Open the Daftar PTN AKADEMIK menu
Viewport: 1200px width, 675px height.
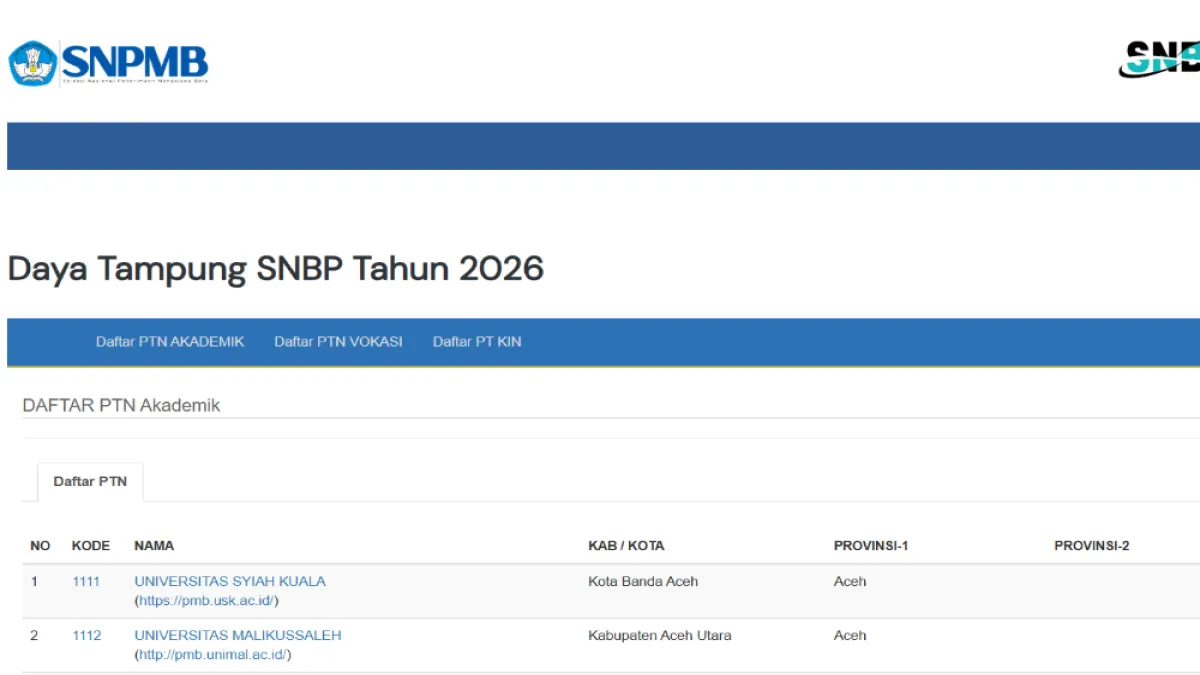(x=170, y=341)
